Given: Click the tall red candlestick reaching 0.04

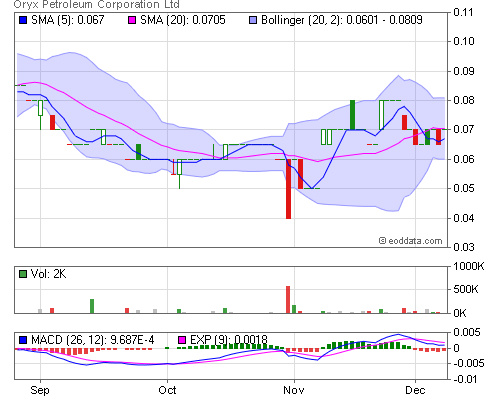Looking at the screenshot, I should pos(289,189).
